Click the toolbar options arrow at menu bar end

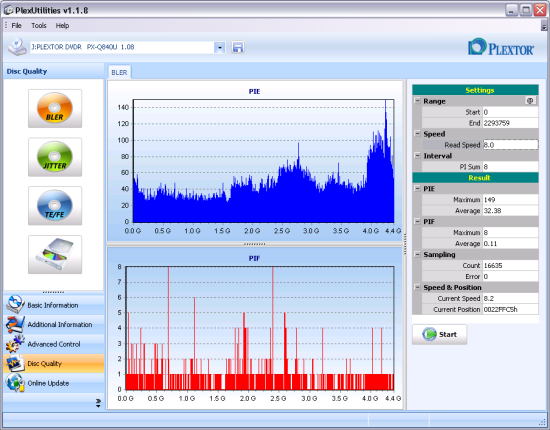(544, 26)
